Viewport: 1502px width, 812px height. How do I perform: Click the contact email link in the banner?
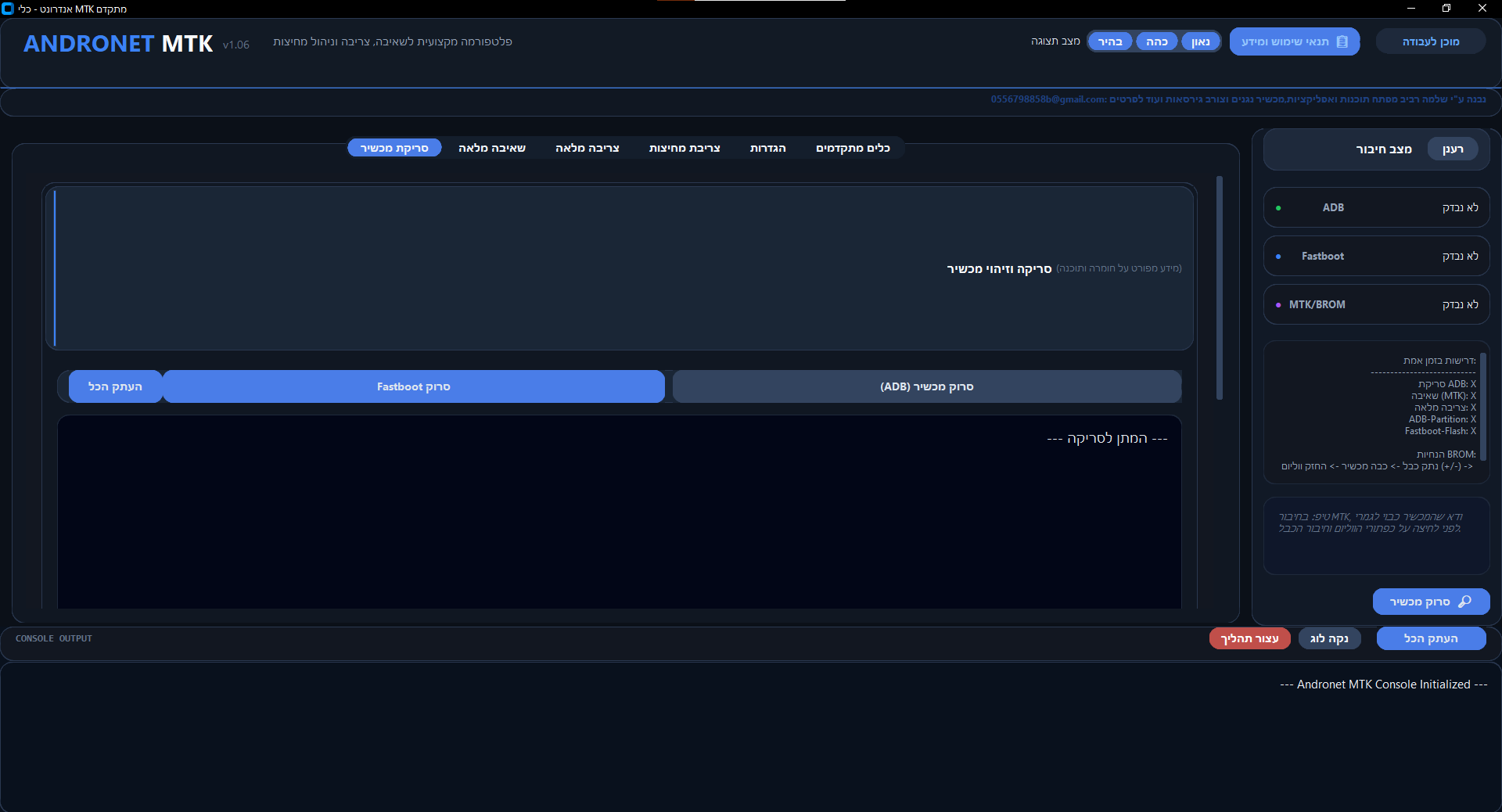[x=1048, y=99]
